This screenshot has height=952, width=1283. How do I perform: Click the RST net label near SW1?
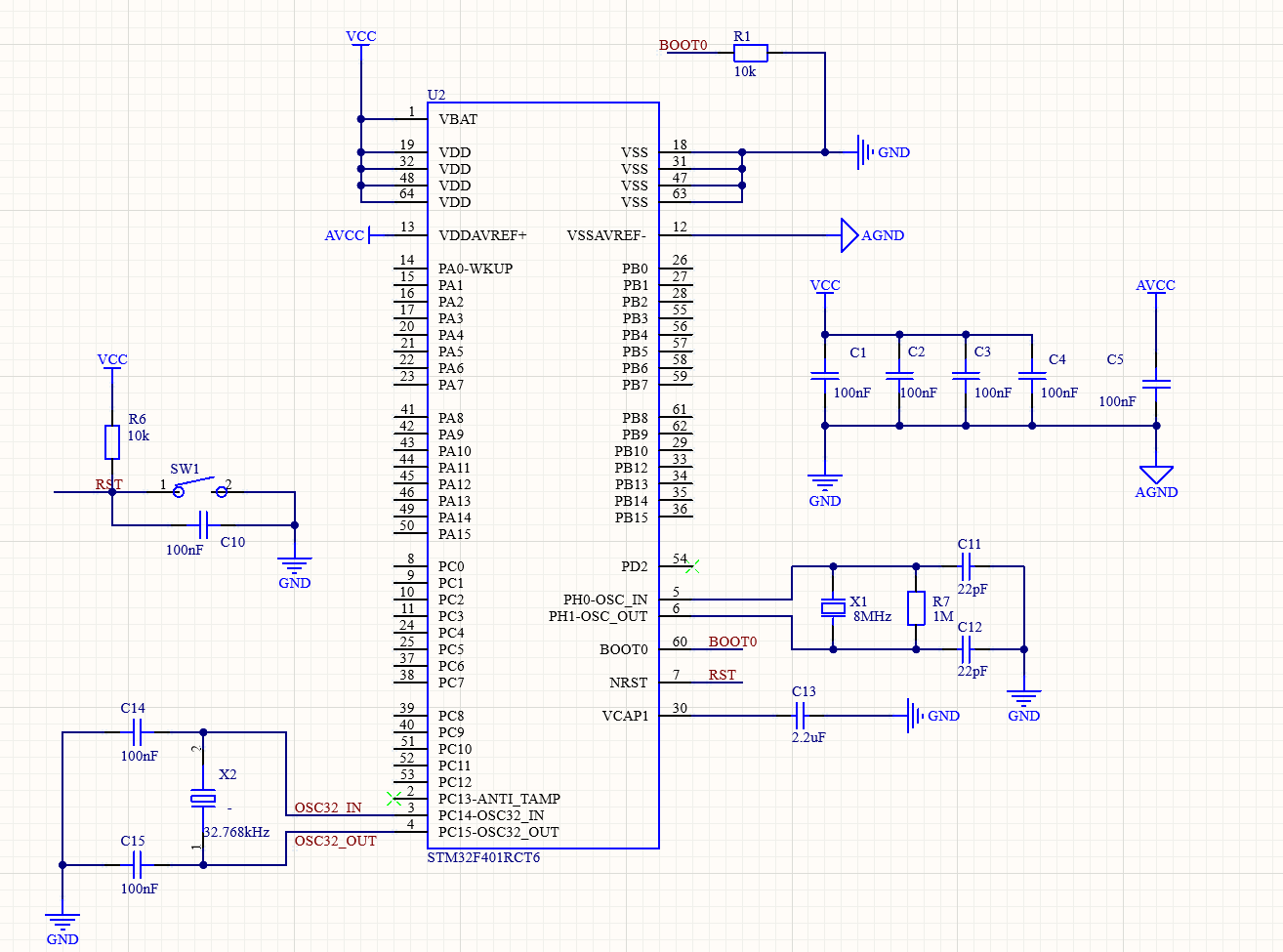109,484
